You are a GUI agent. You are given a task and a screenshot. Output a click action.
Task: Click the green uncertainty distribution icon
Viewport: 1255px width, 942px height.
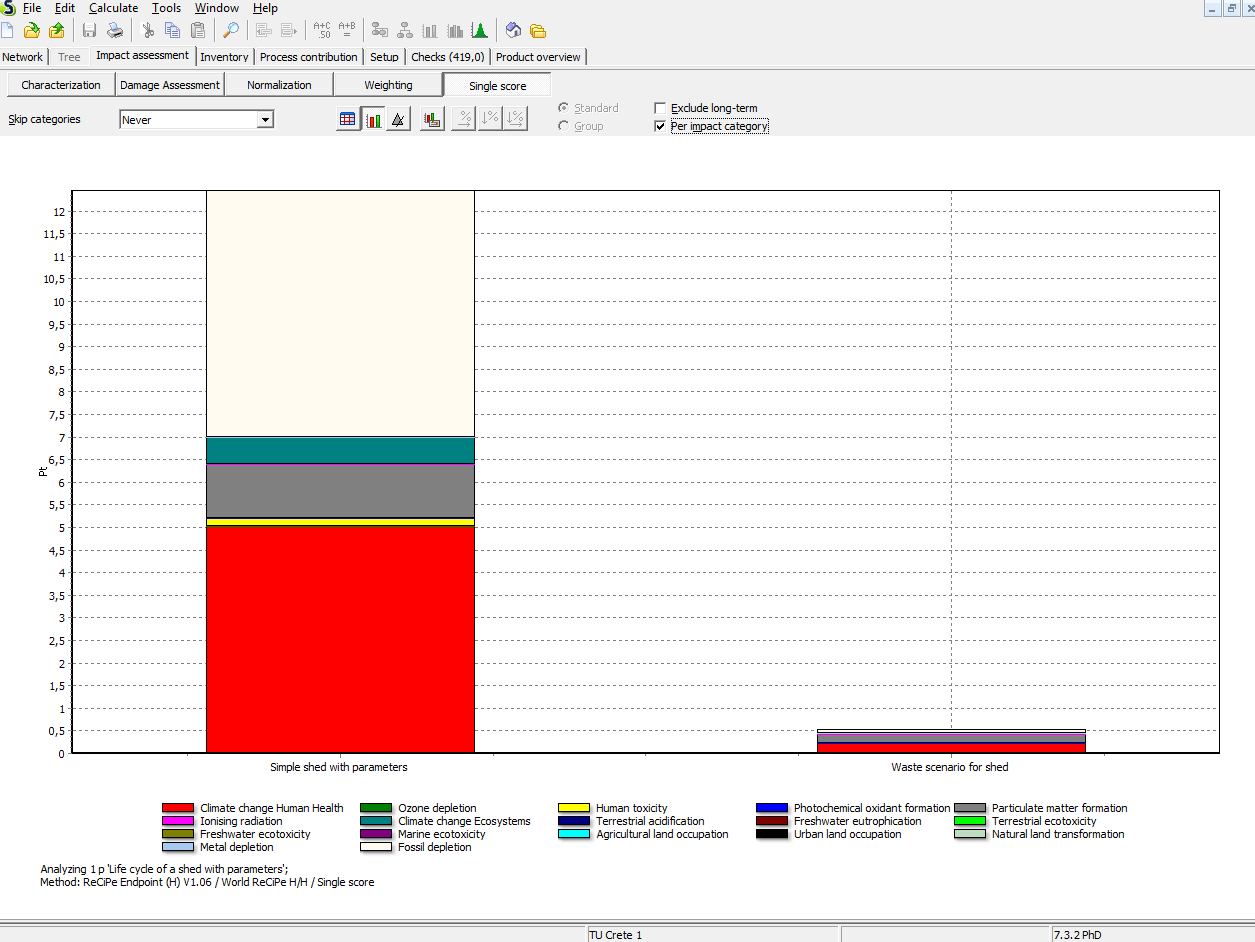pos(480,31)
